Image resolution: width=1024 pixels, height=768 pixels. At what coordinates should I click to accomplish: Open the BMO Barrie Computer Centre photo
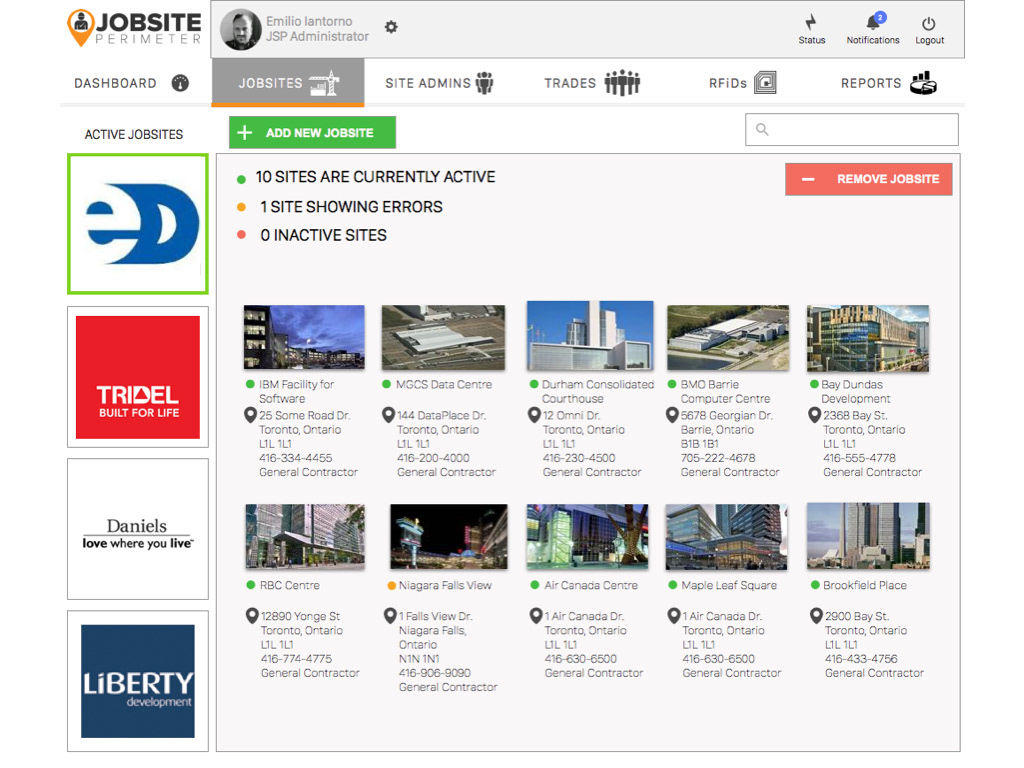[728, 338]
